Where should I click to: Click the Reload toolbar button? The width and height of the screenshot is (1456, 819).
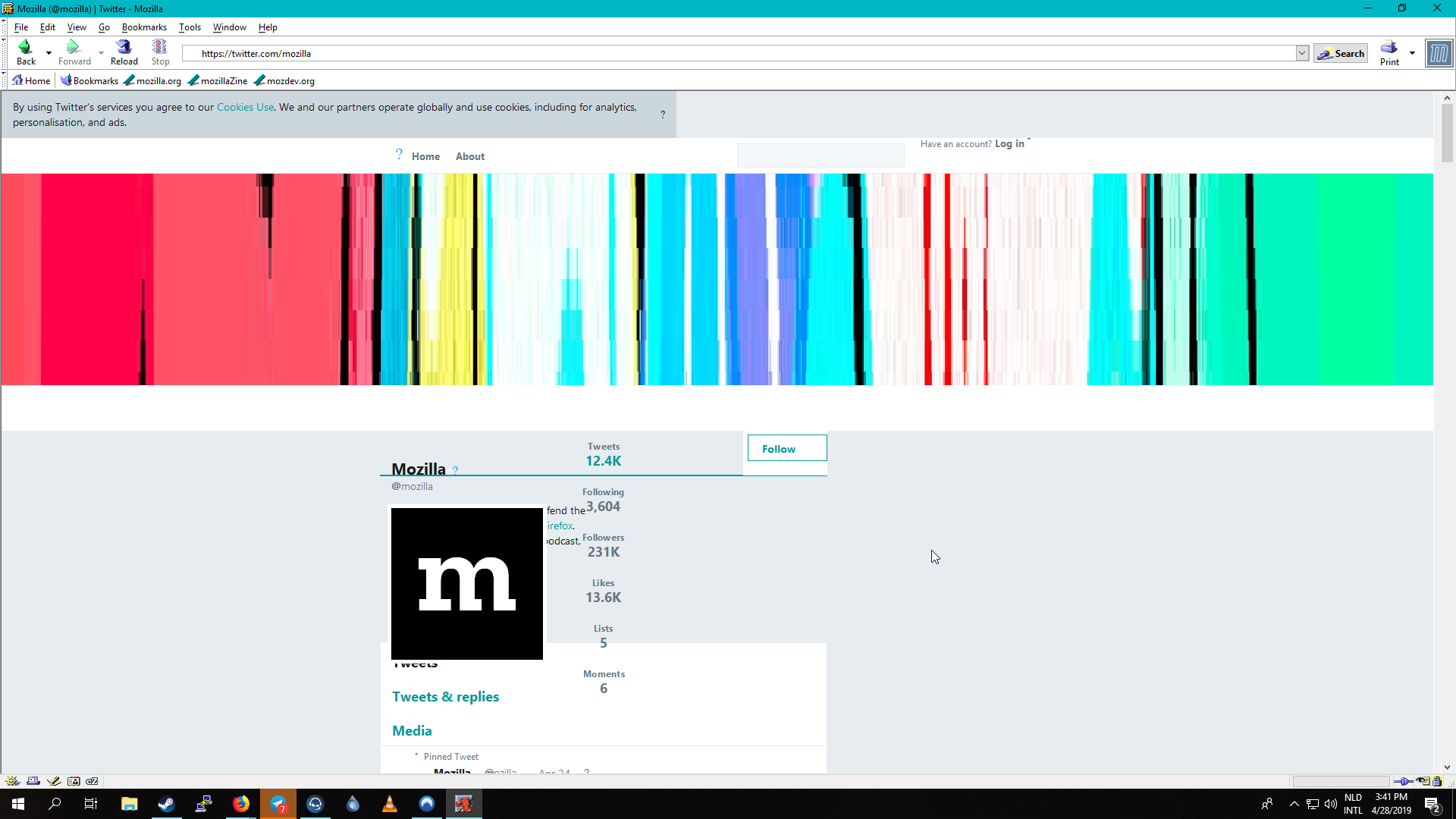(124, 52)
